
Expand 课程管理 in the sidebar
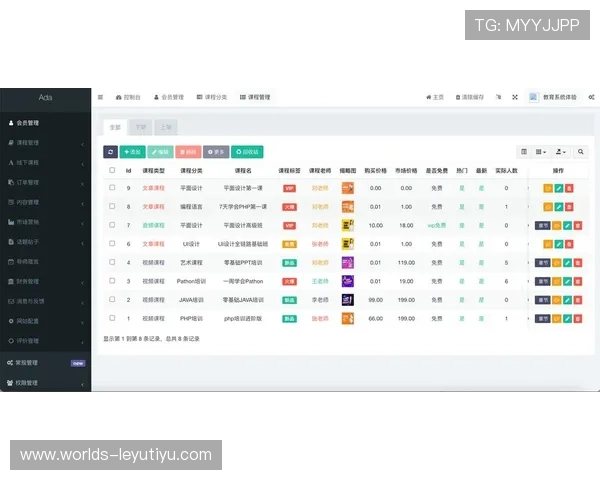pyautogui.click(x=46, y=143)
